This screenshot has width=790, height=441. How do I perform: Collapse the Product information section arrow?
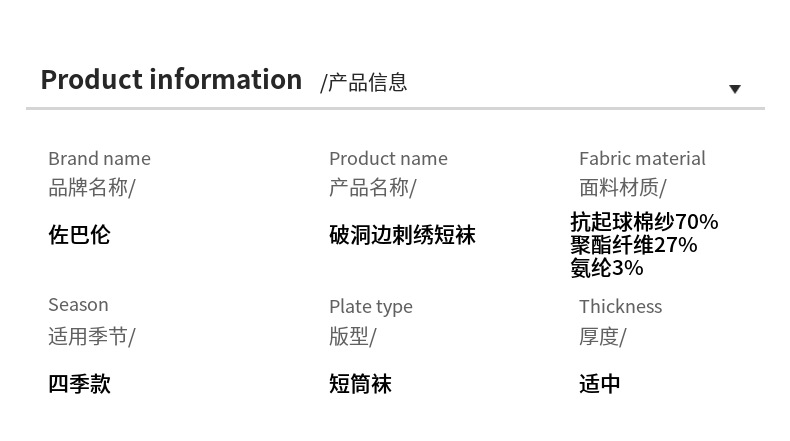point(734,89)
